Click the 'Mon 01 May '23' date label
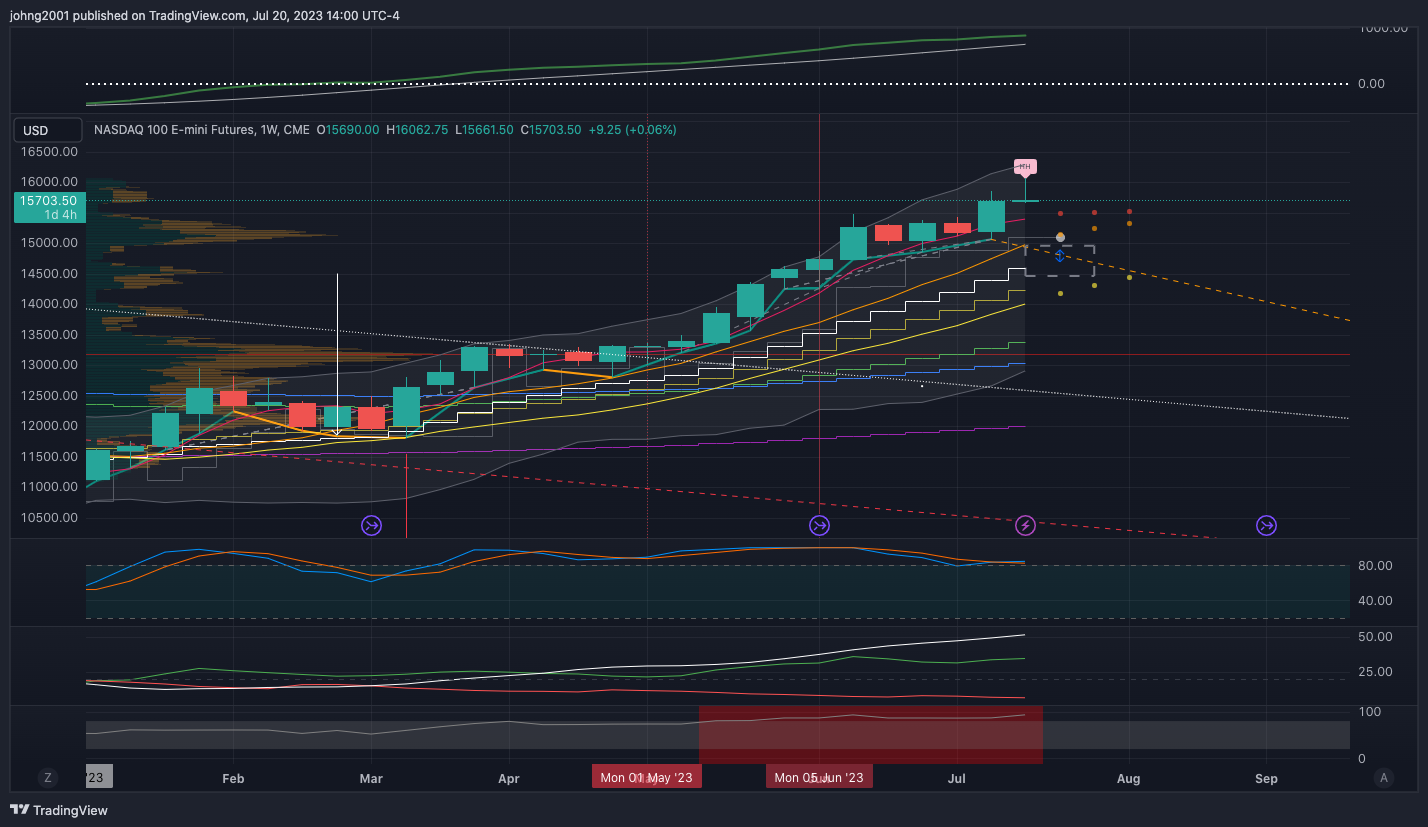1428x827 pixels. pyautogui.click(x=647, y=777)
